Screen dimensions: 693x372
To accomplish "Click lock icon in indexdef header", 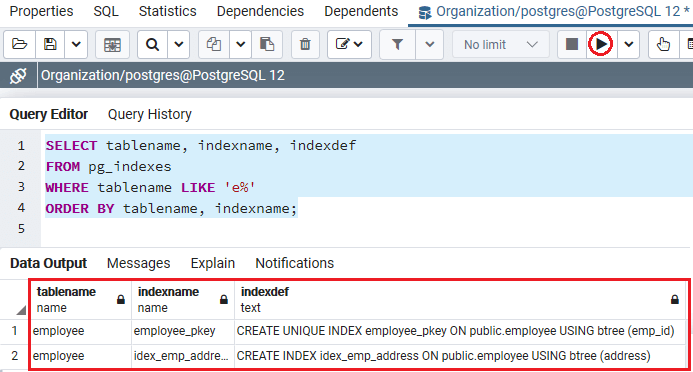I will [674, 300].
